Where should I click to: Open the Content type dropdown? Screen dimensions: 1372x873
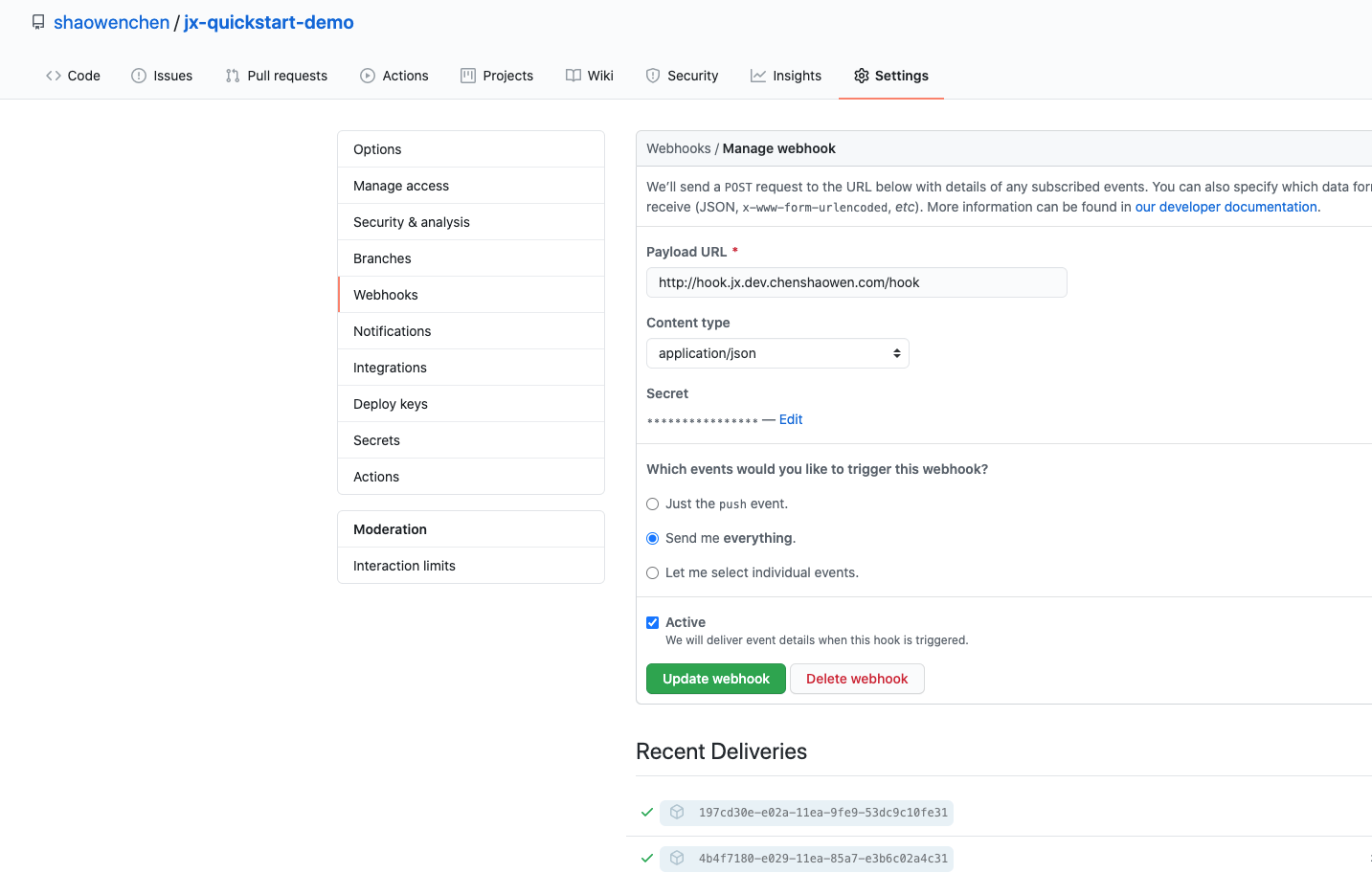777,353
